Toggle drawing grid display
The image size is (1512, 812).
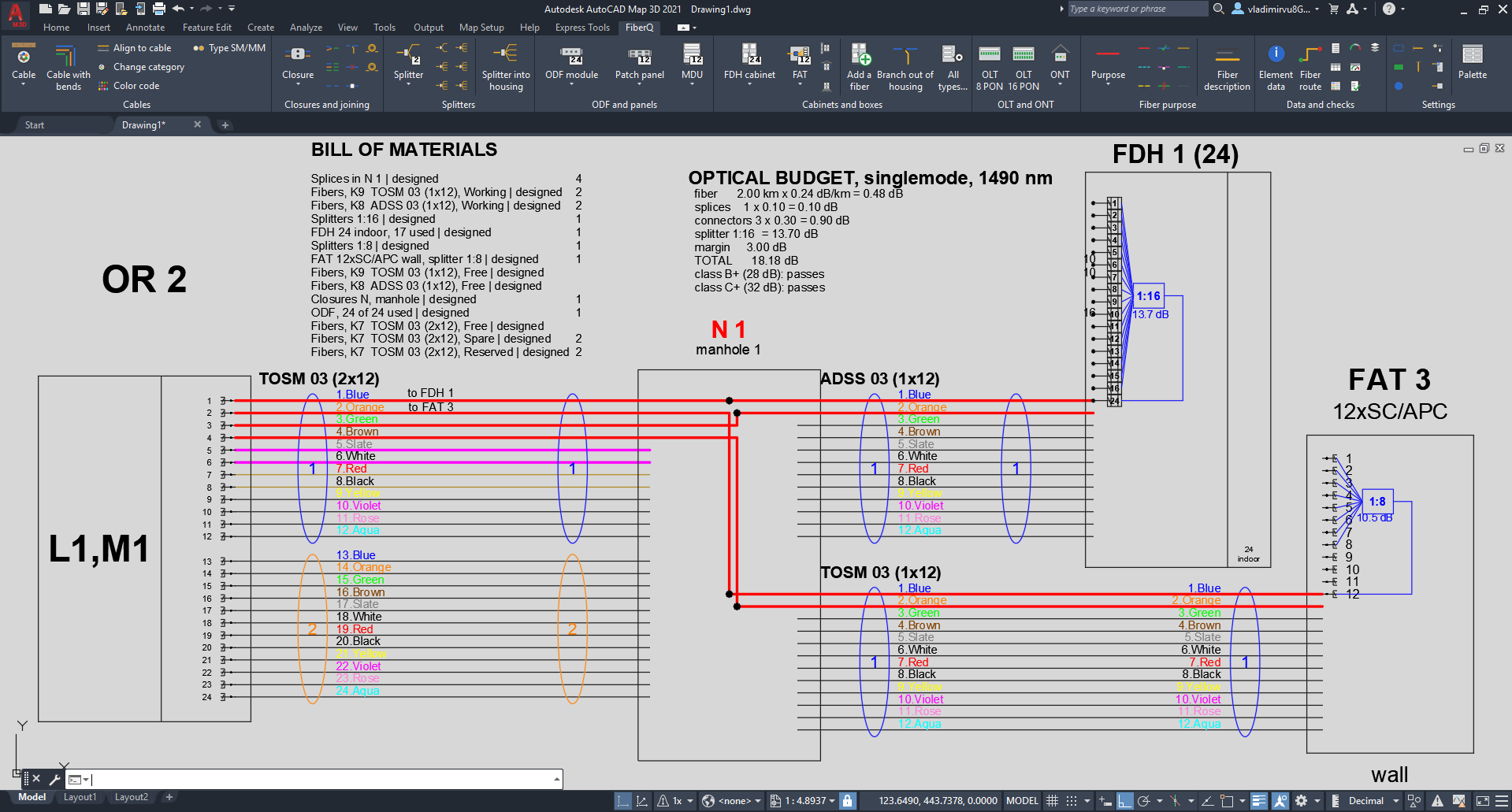coord(1052,801)
